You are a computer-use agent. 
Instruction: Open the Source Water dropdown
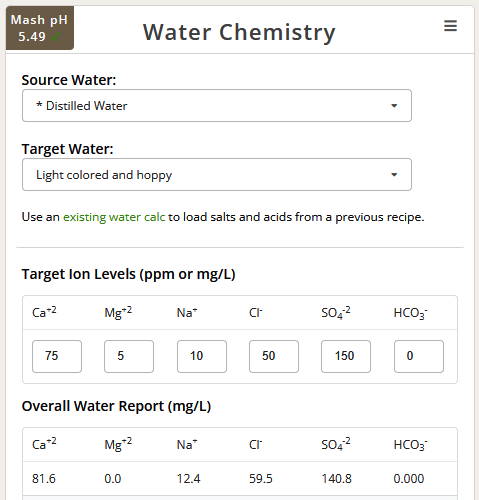(217, 105)
